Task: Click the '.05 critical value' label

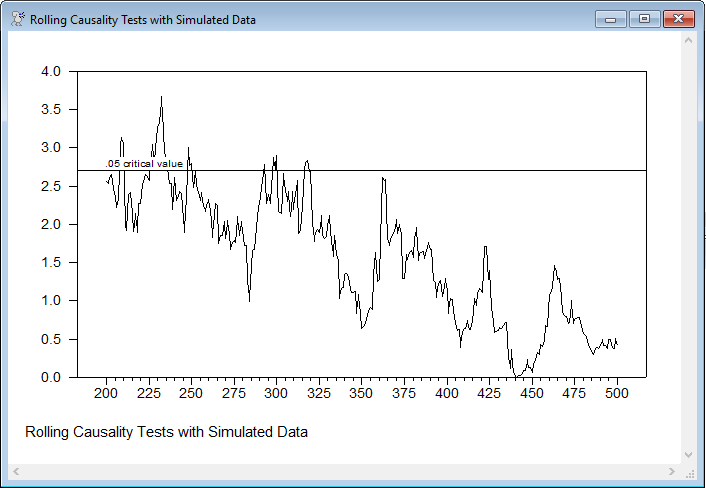Action: coord(144,163)
